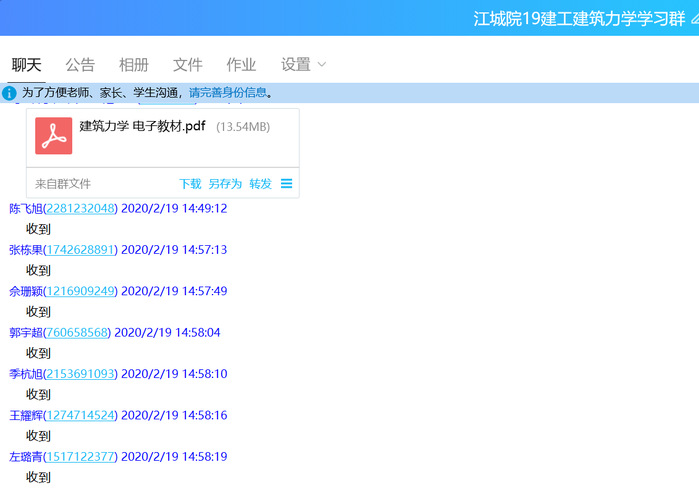Expand the 设置 dropdown arrow
699x491 pixels.
click(322, 65)
